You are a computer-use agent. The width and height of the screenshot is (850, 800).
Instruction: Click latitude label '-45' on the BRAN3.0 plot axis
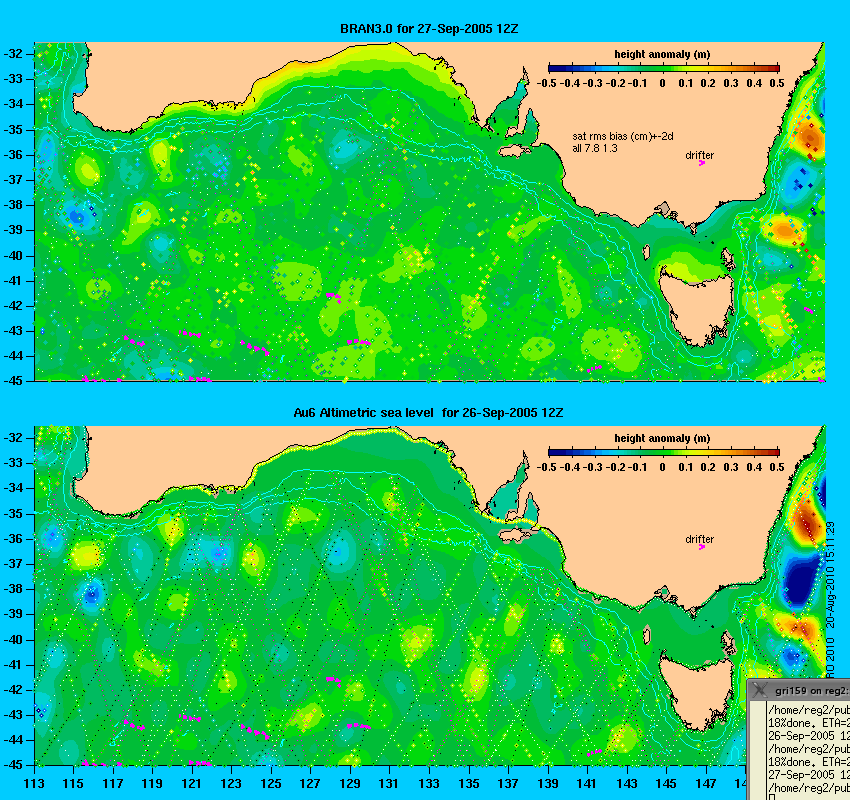pos(13,381)
